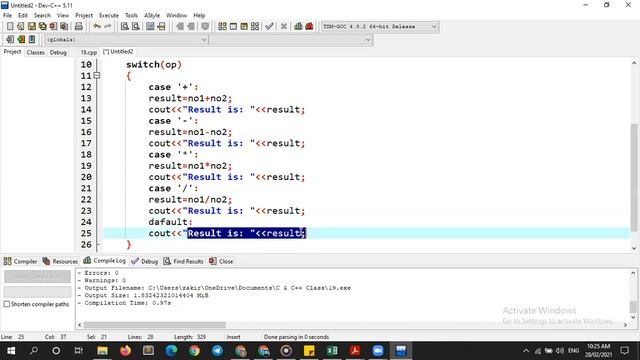640x360 pixels.
Task: Click the green arrow icon in second toolbar row
Action: 21,40
